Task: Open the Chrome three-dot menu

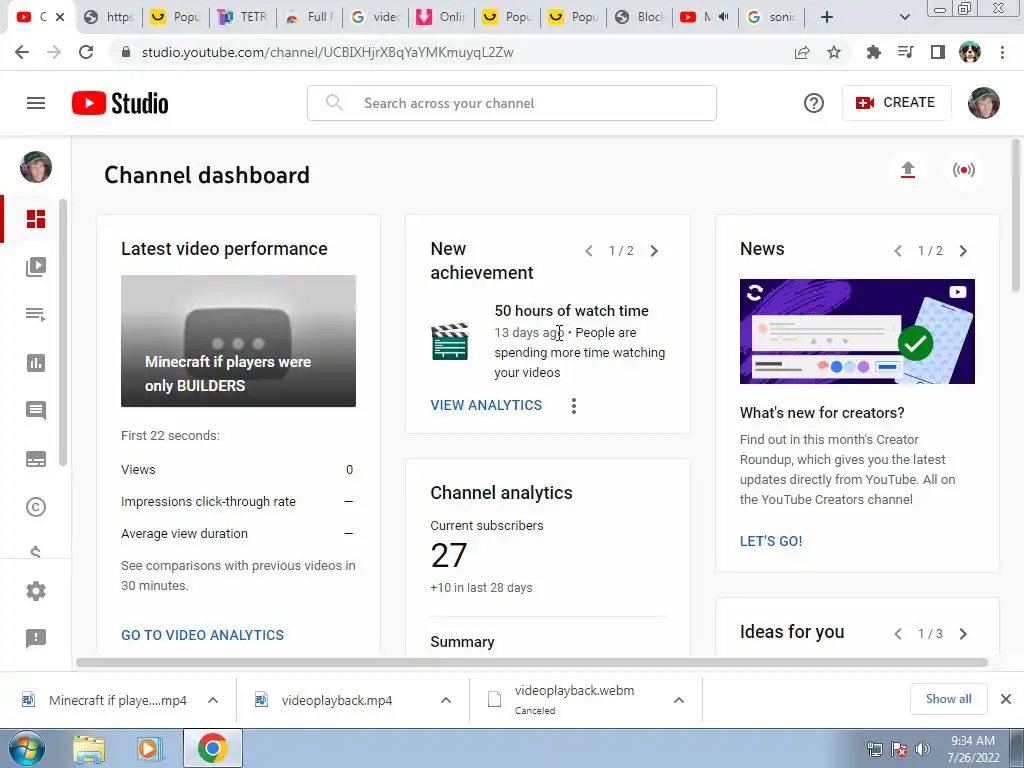Action: coord(1002,52)
